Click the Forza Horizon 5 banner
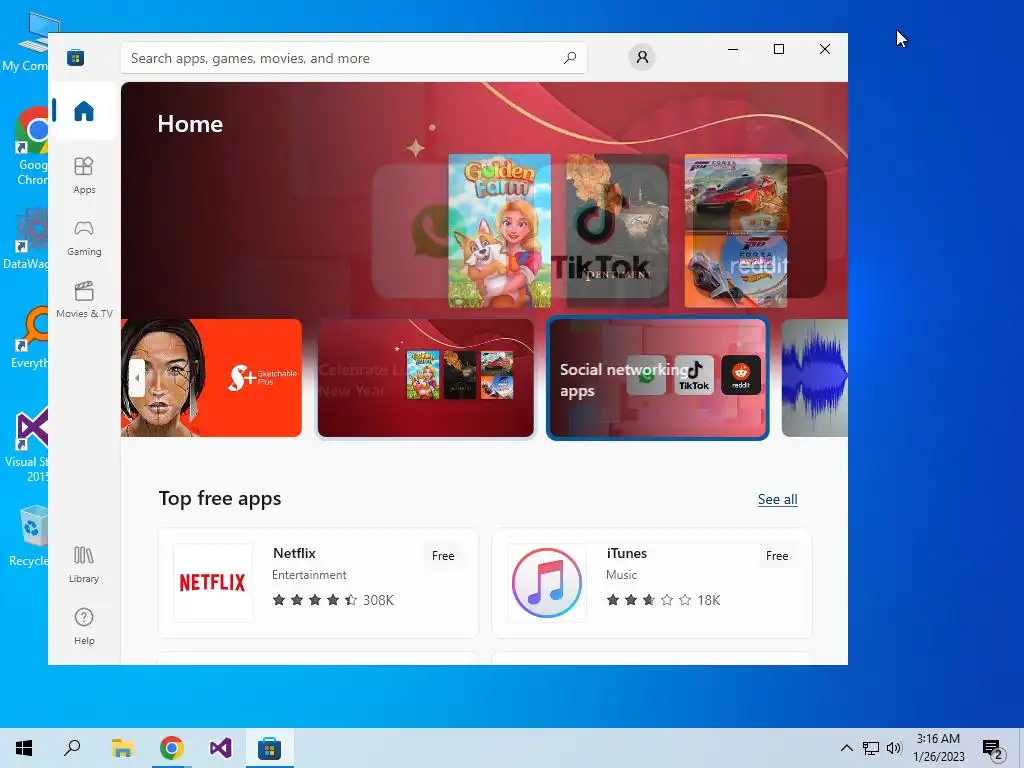Image resolution: width=1024 pixels, height=768 pixels. click(735, 193)
